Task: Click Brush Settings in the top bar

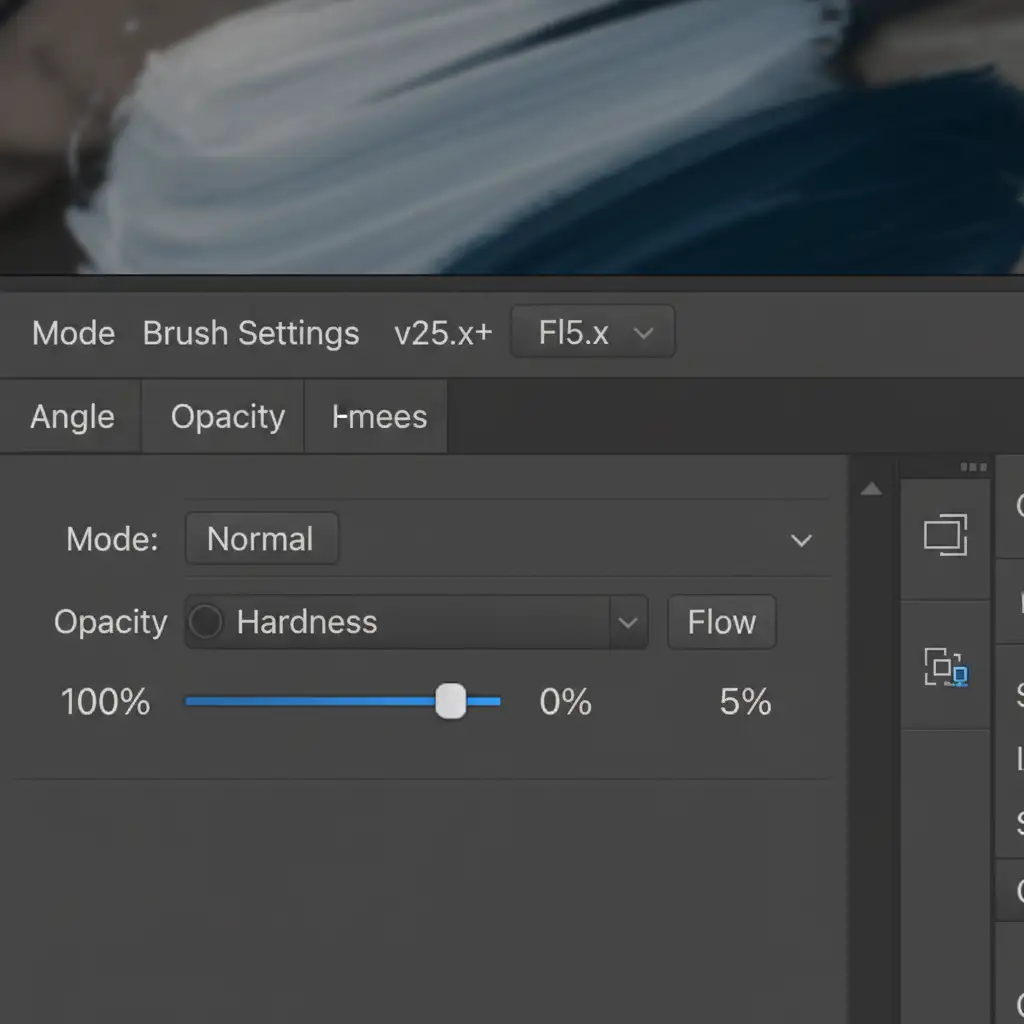Action: pyautogui.click(x=251, y=333)
